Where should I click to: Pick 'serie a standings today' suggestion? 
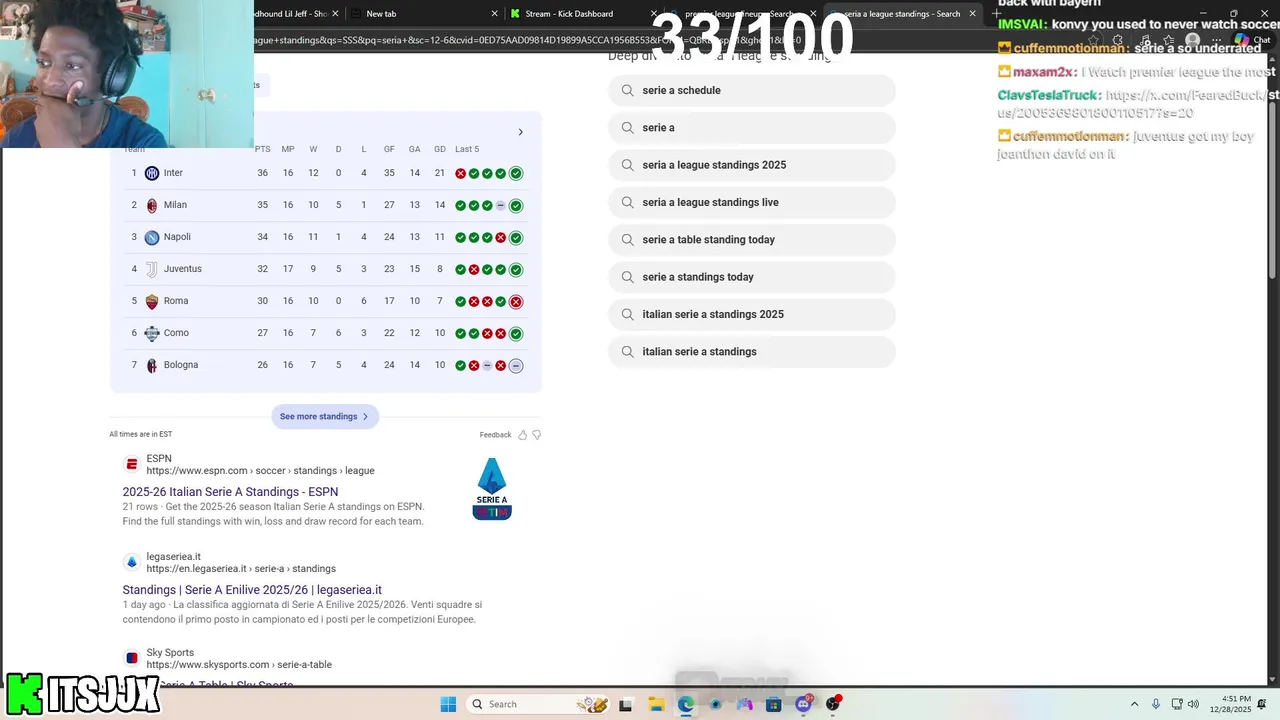(x=752, y=277)
